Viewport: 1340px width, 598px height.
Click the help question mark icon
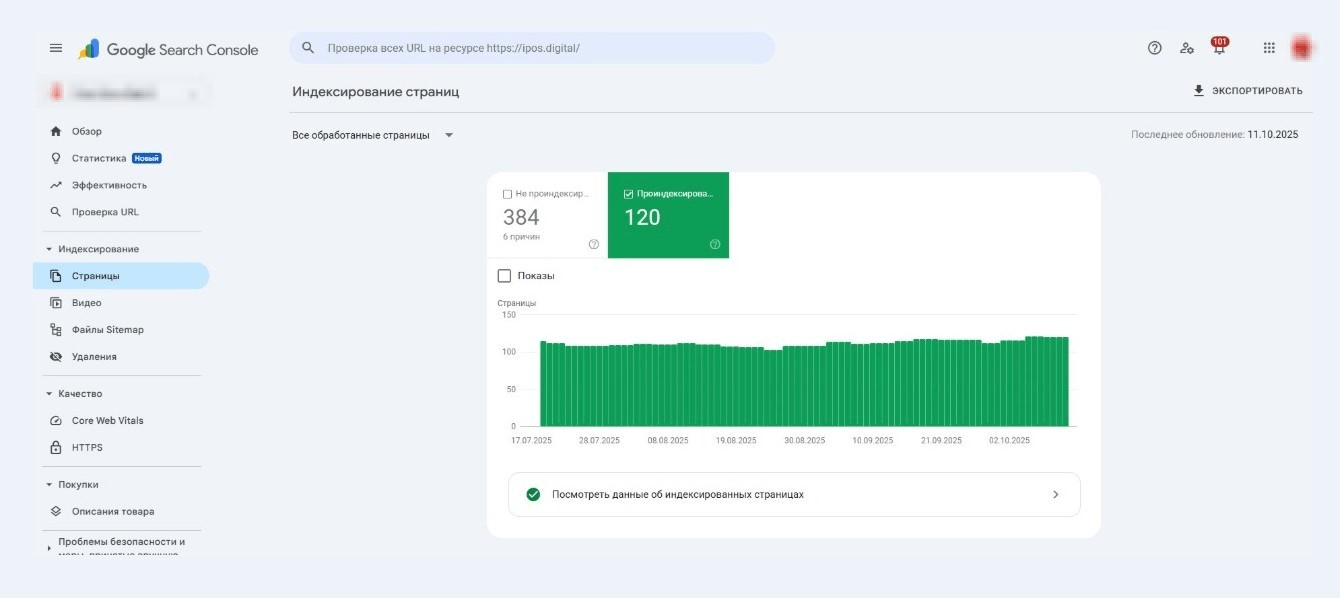(1155, 48)
